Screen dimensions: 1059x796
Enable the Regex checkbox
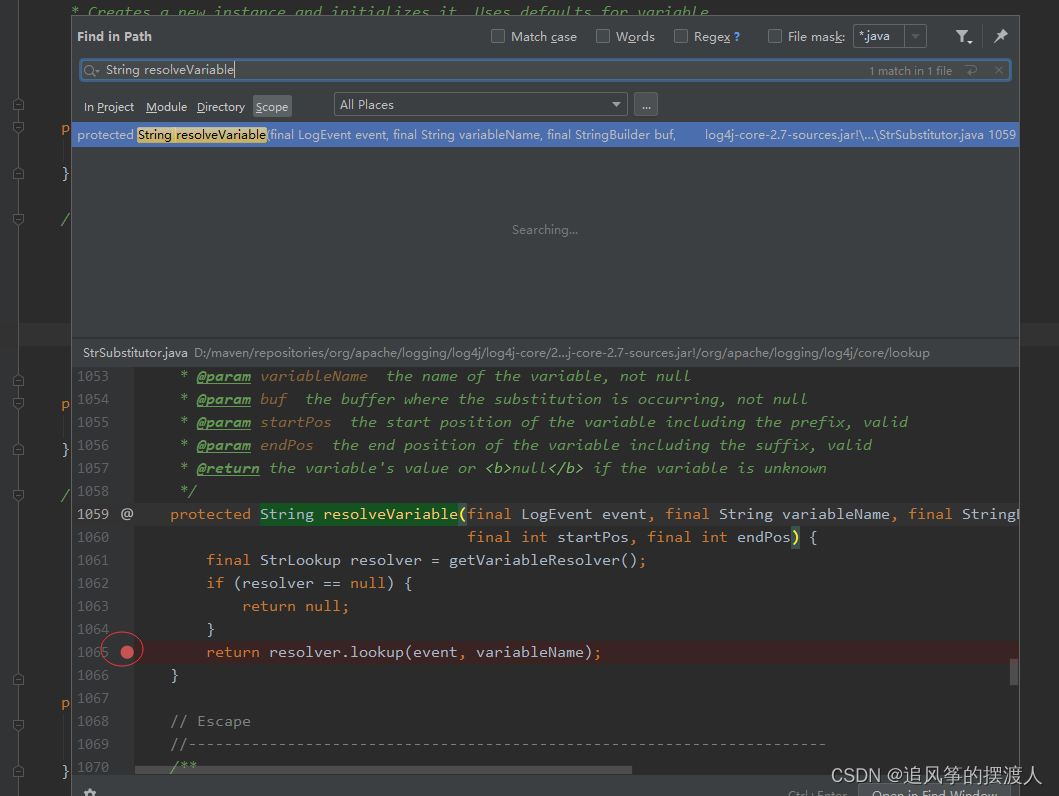click(681, 36)
